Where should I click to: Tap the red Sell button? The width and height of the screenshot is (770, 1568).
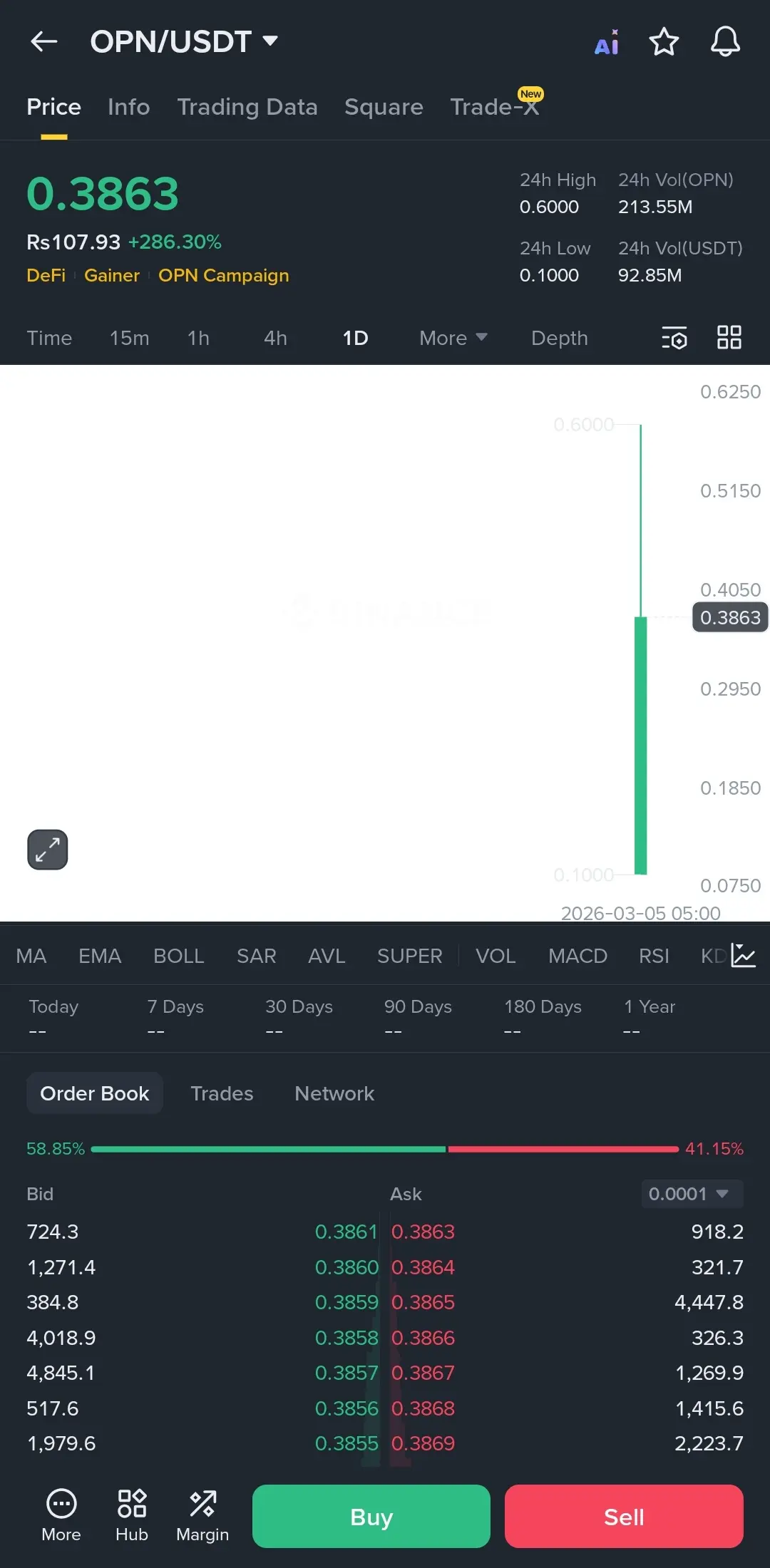tap(624, 1516)
